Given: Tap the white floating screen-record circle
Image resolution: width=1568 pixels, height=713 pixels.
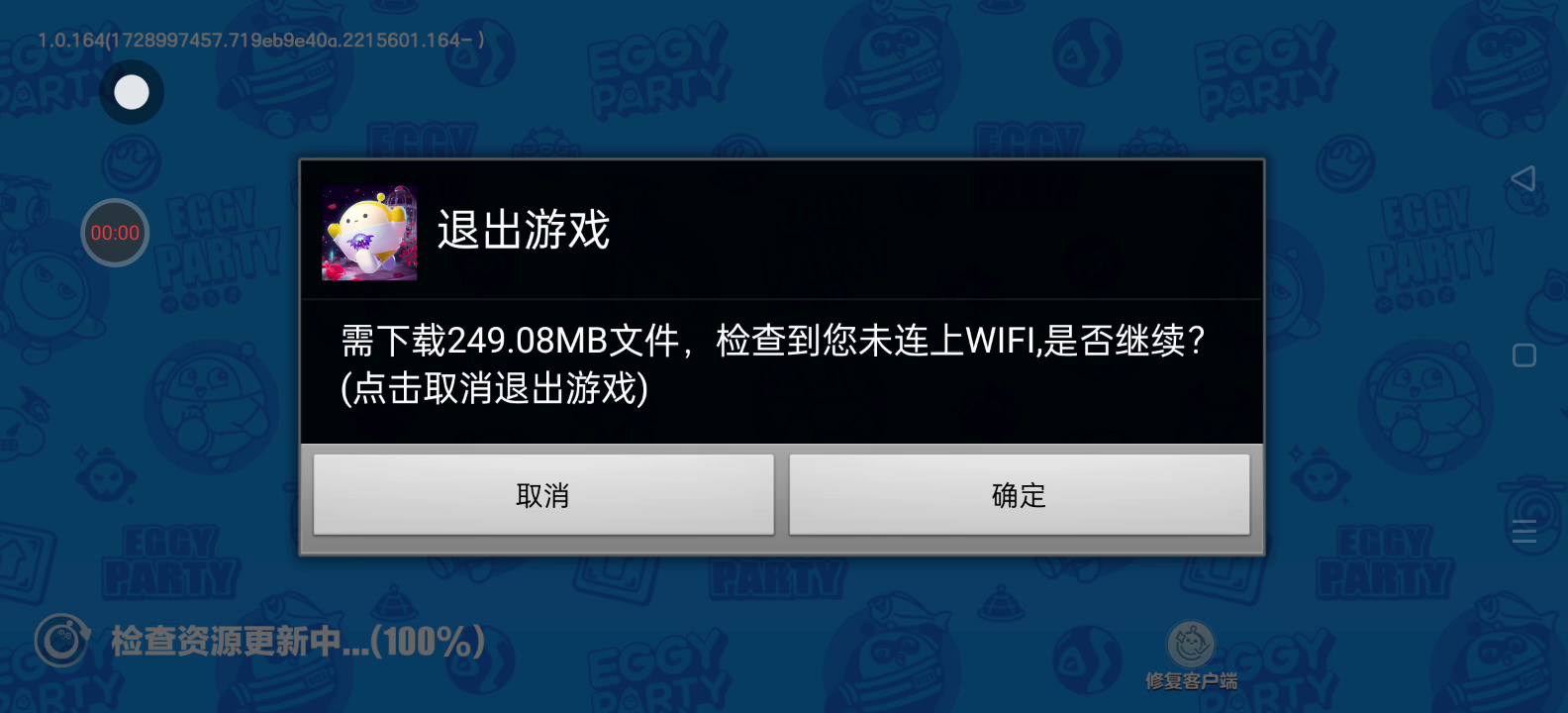Looking at the screenshot, I should coord(132,92).
